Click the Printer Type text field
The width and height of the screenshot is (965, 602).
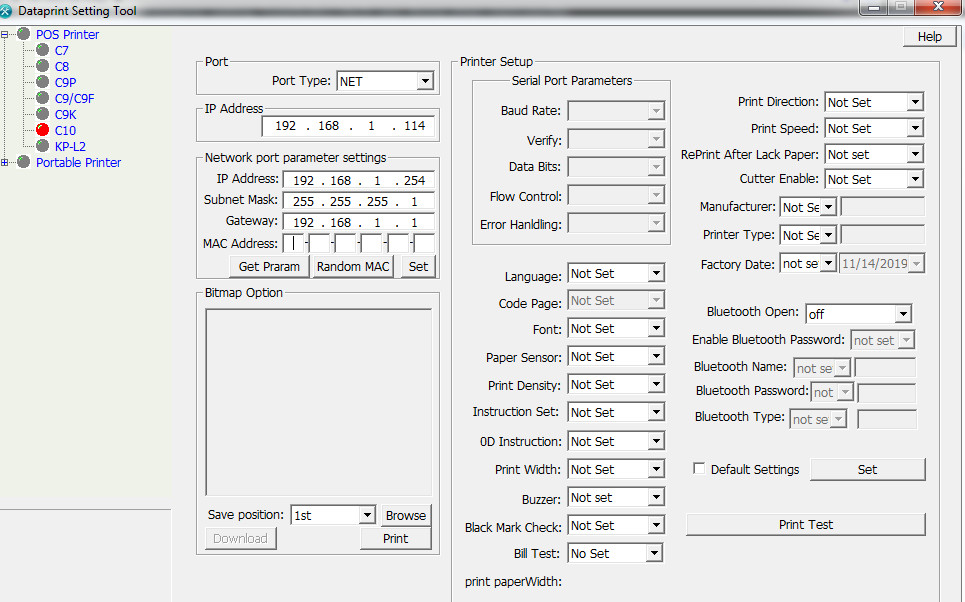(x=883, y=235)
